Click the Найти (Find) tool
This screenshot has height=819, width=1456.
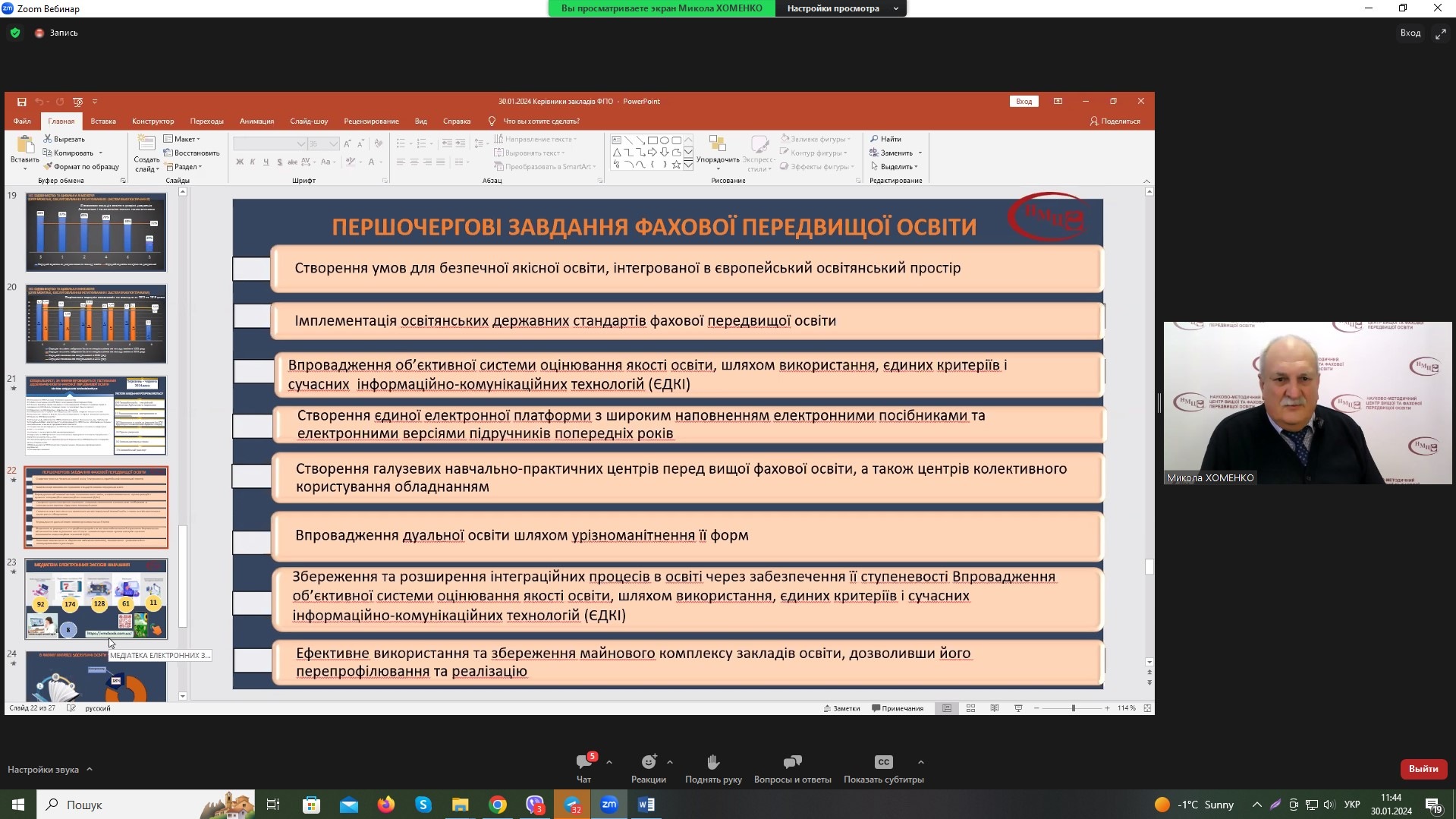click(886, 139)
